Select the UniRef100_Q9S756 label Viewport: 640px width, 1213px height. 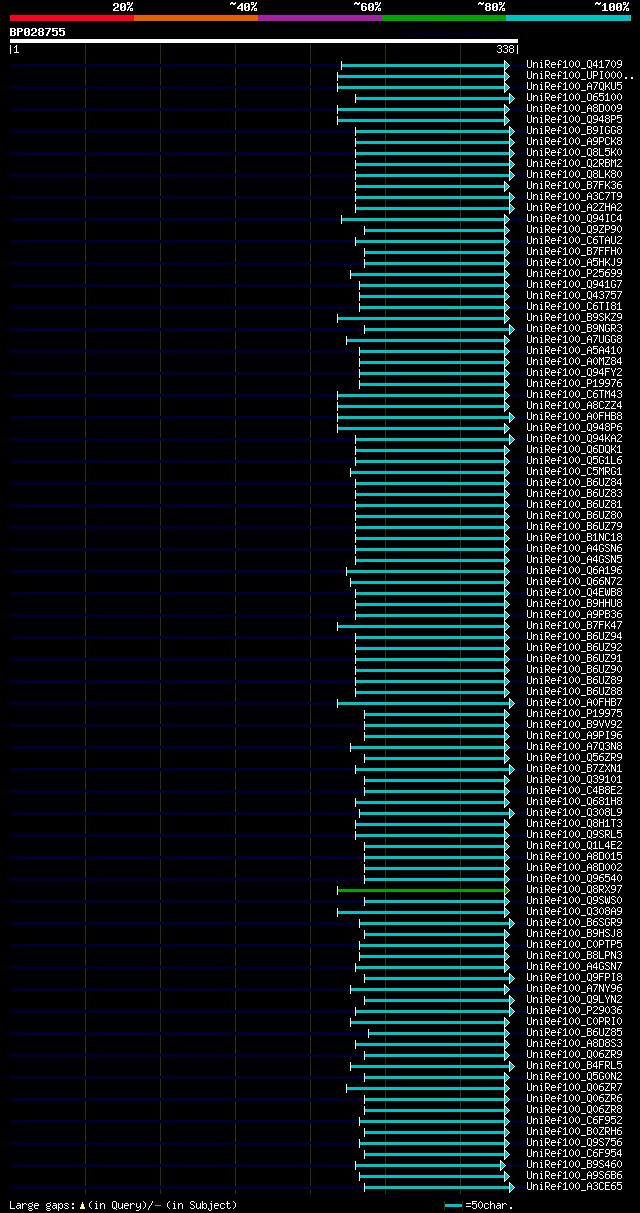pyautogui.click(x=574, y=1143)
